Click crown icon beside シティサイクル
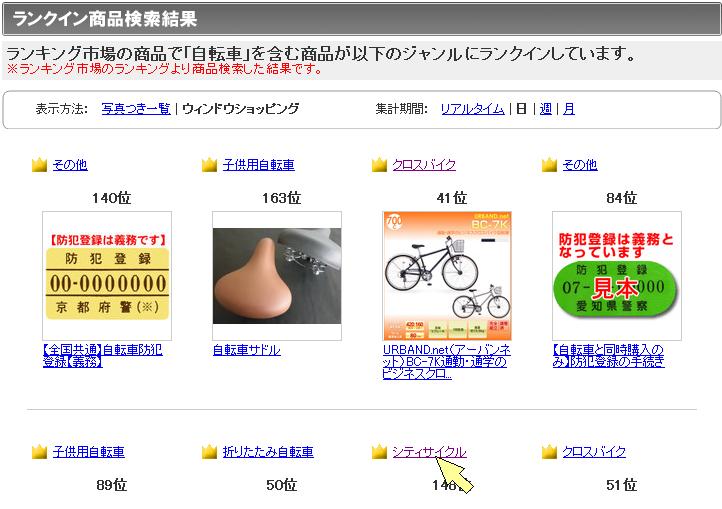 [379, 452]
